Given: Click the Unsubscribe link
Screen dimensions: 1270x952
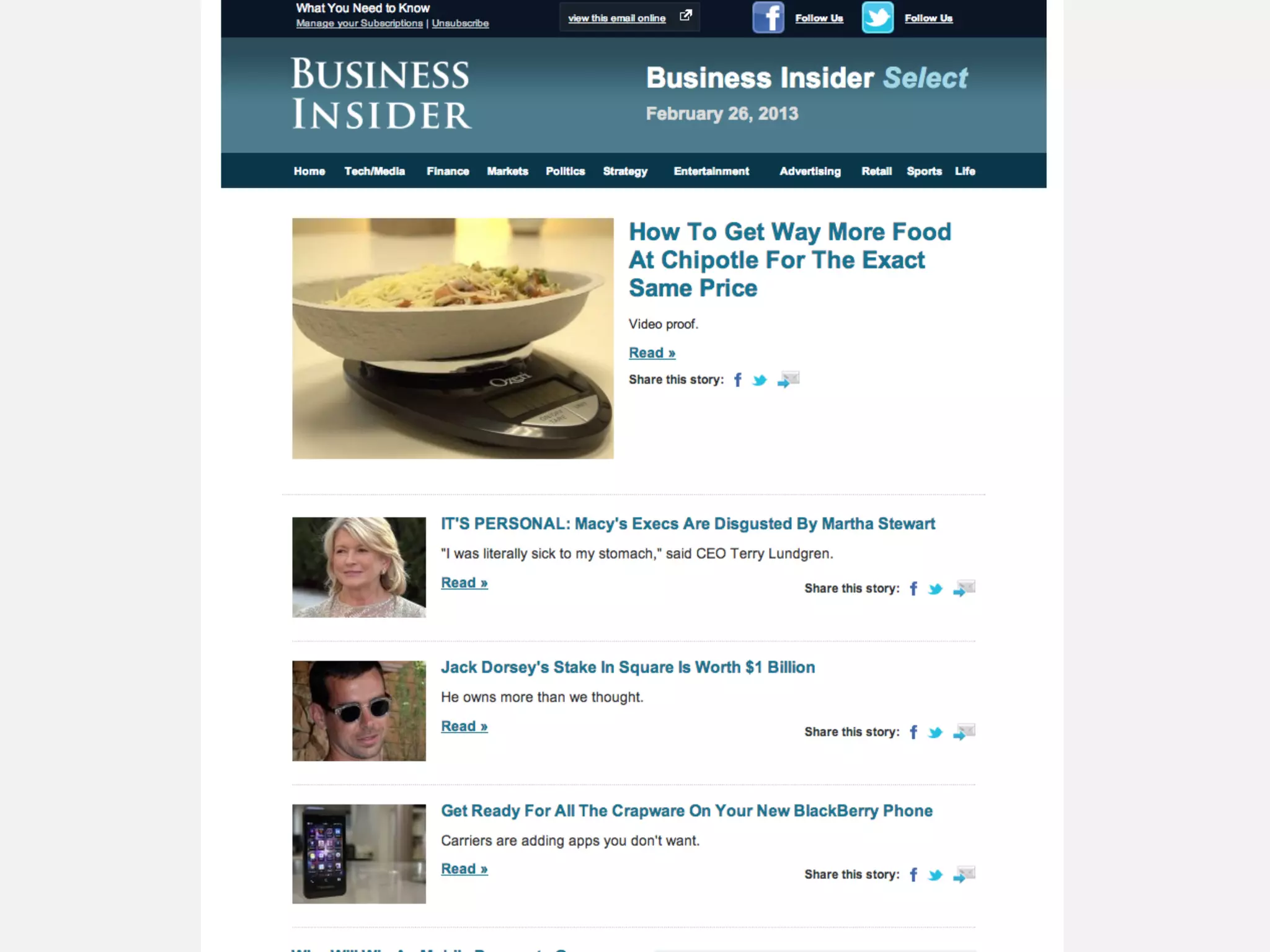Looking at the screenshot, I should [460, 24].
